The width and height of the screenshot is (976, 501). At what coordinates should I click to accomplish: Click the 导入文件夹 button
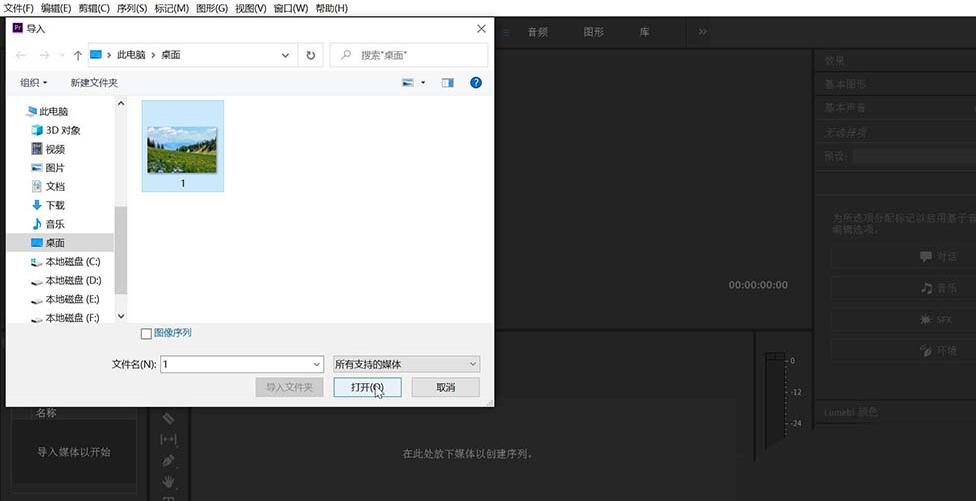pos(289,387)
